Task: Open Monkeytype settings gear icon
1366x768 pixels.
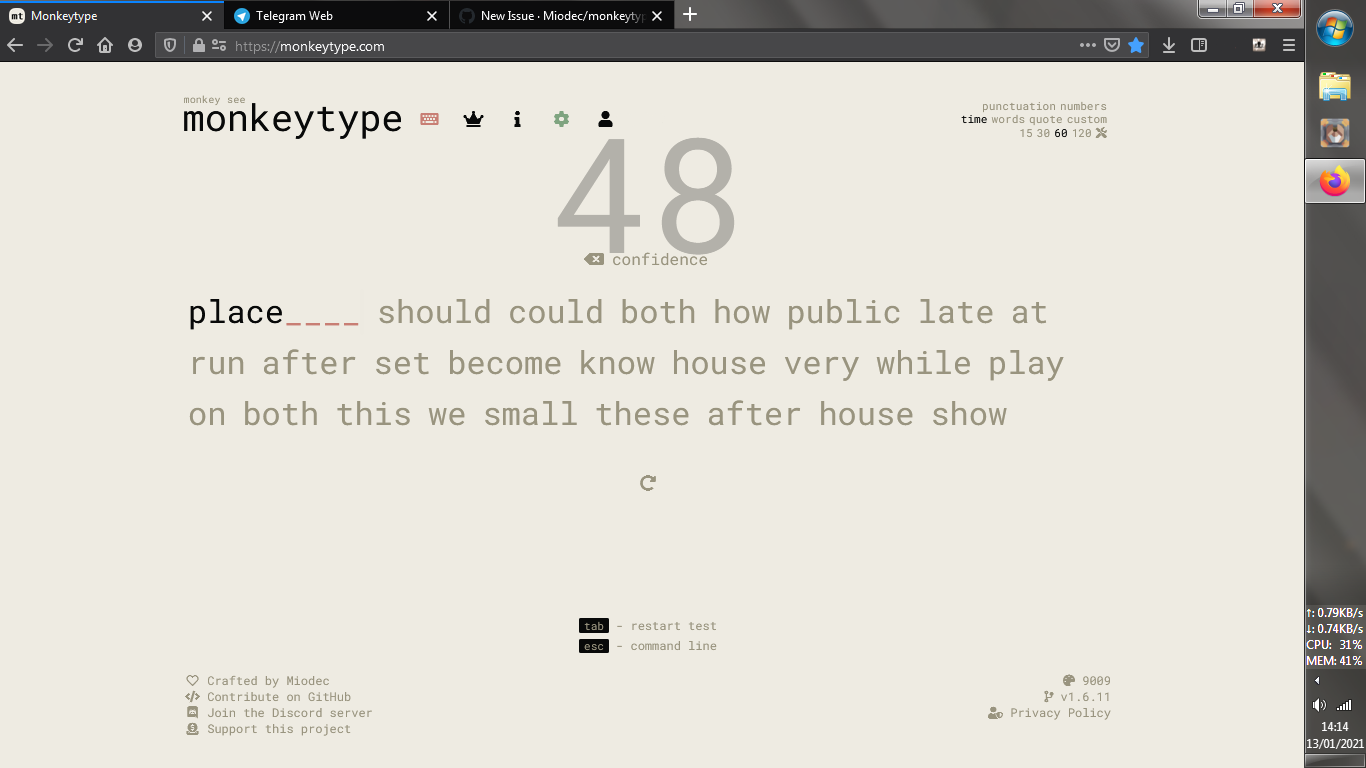Action: (x=561, y=119)
